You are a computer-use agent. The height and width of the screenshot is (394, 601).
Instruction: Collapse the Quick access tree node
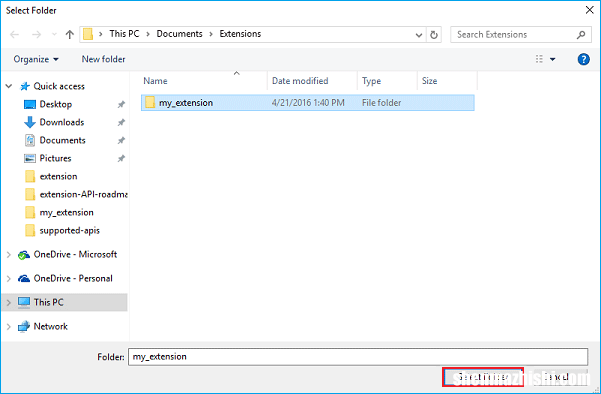point(8,86)
